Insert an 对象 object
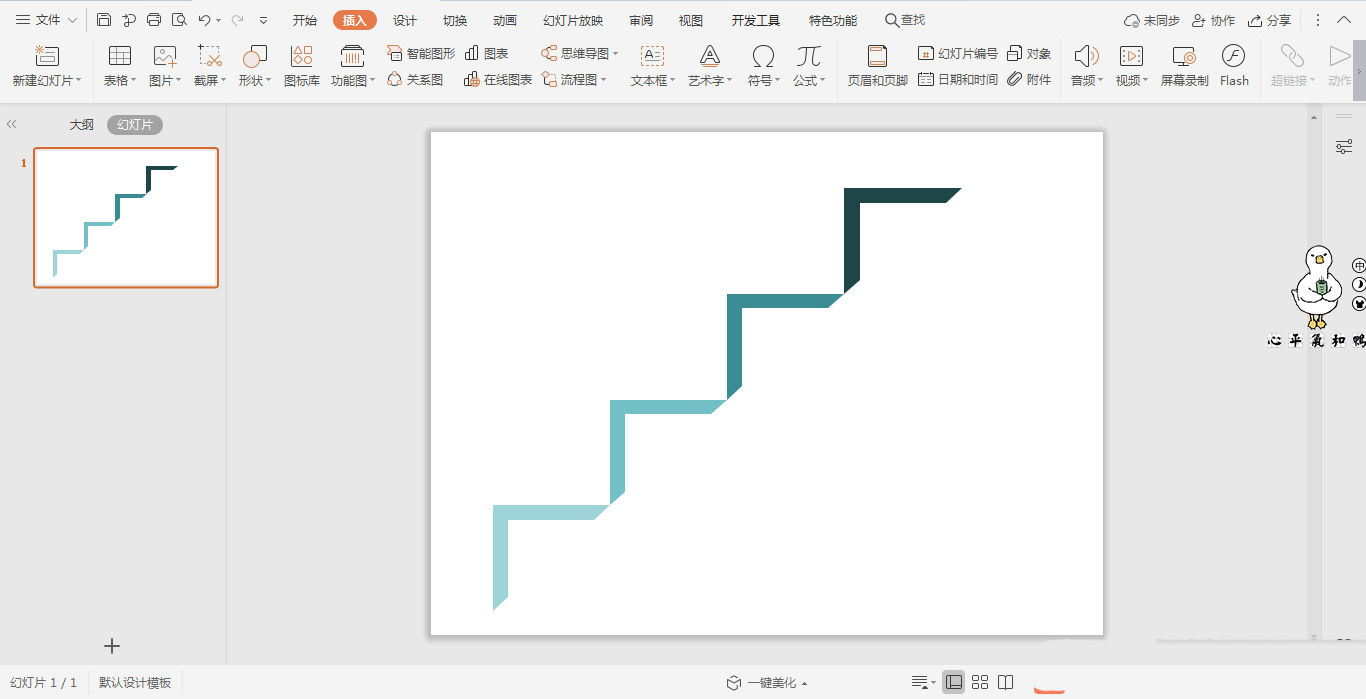 coord(1029,53)
